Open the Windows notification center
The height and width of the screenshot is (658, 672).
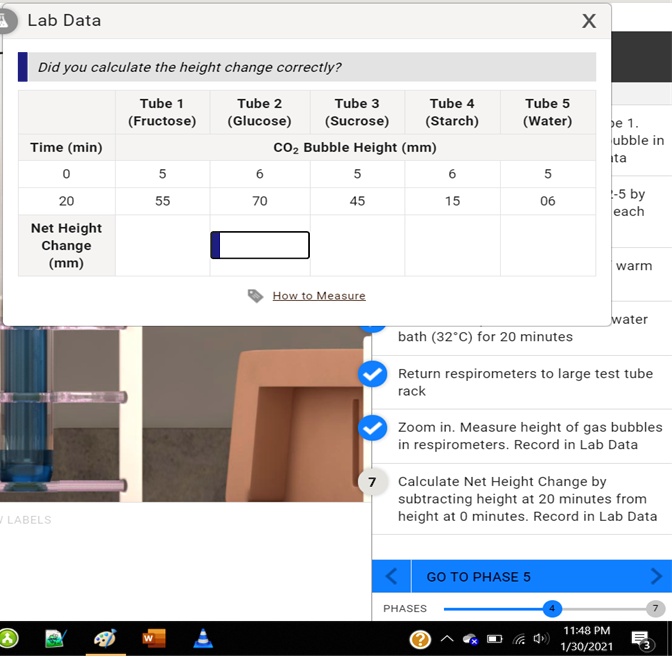coord(643,639)
